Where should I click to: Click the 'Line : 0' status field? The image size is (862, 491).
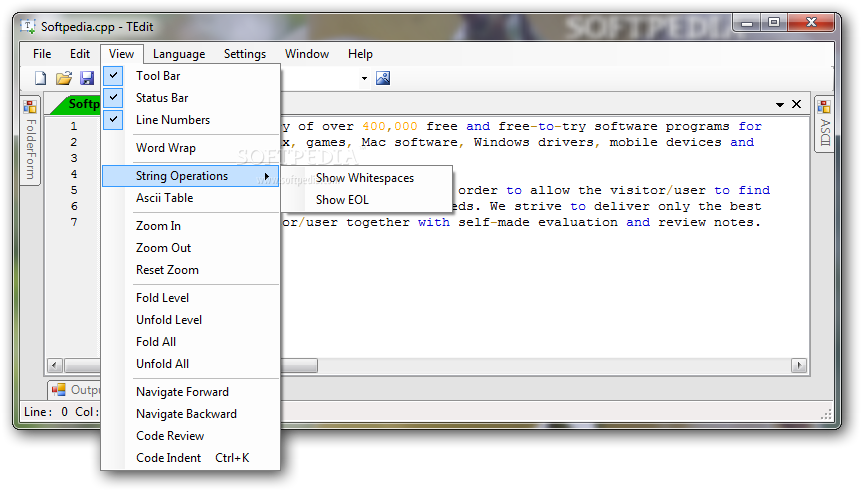click(46, 412)
